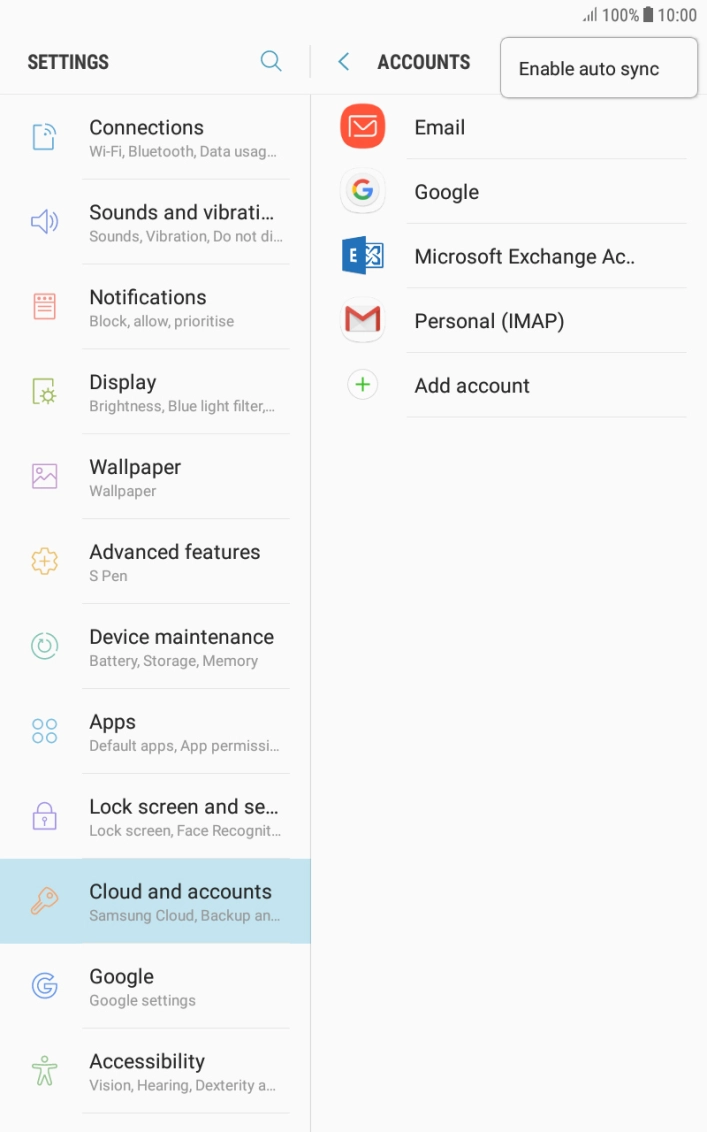This screenshot has width=707, height=1132.
Task: Tap the Apps four-circles icon
Action: tap(44, 731)
